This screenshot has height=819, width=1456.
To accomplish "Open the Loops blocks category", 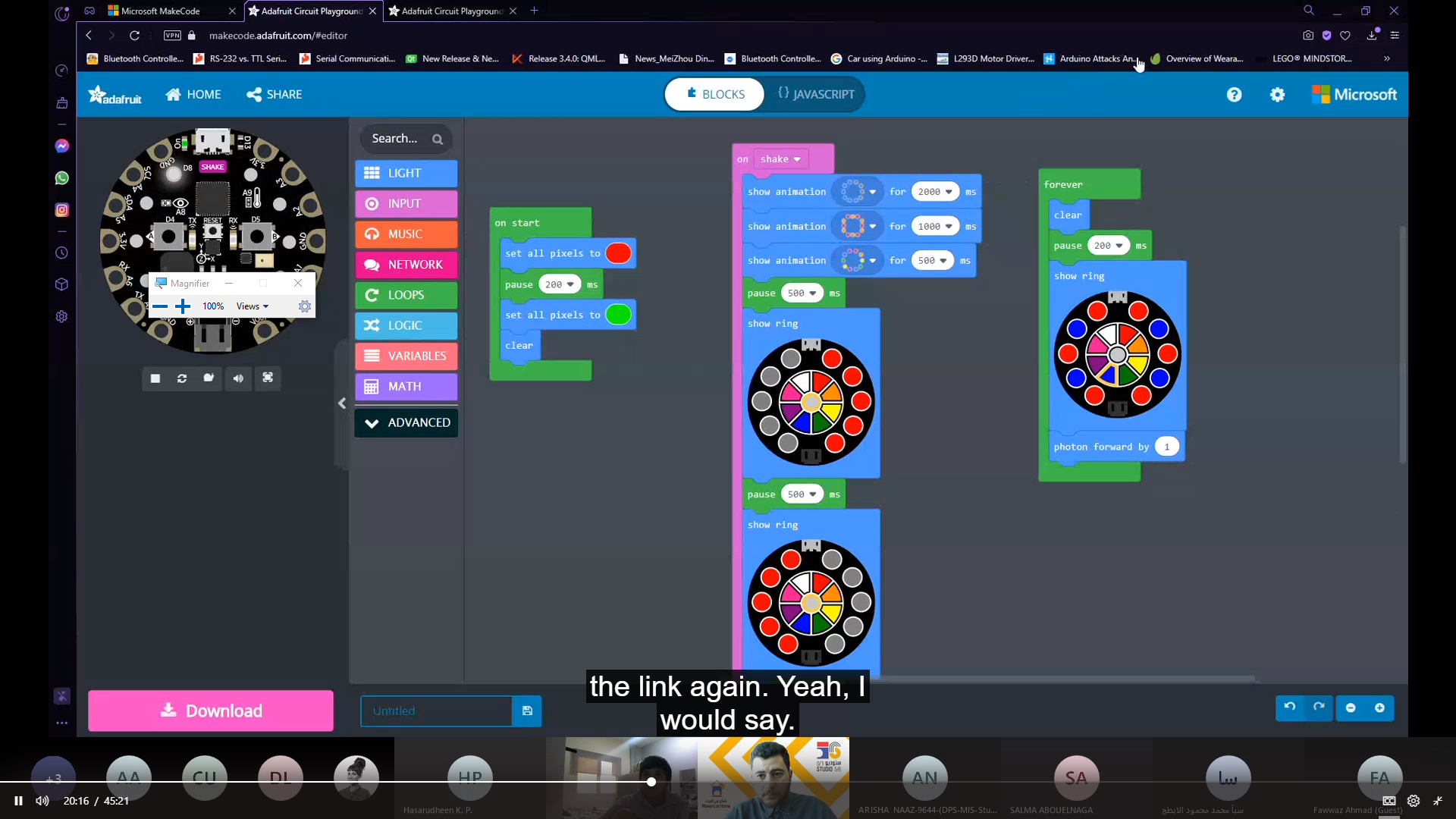I will click(x=406, y=295).
